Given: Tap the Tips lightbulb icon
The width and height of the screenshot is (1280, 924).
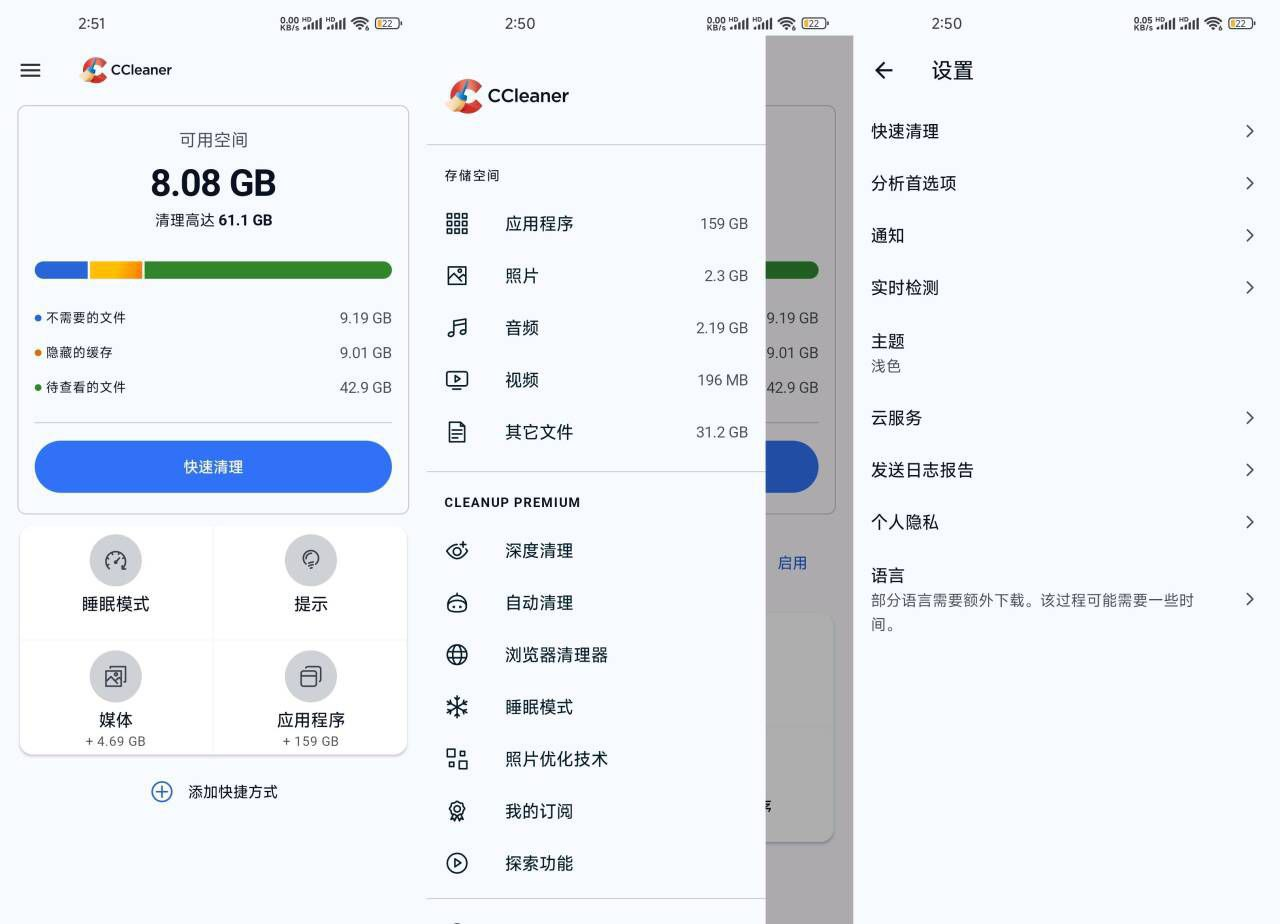Looking at the screenshot, I should (310, 561).
